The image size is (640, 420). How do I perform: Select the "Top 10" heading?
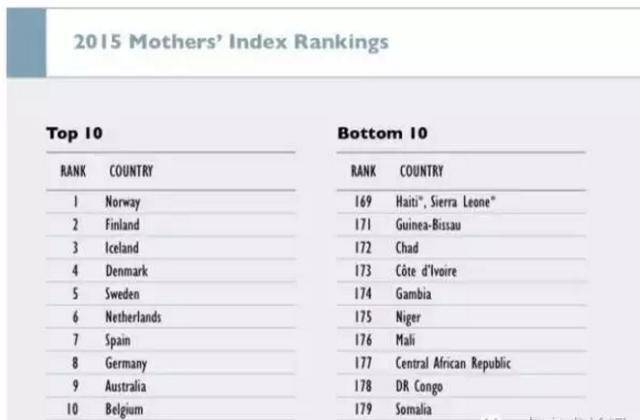coord(75,133)
